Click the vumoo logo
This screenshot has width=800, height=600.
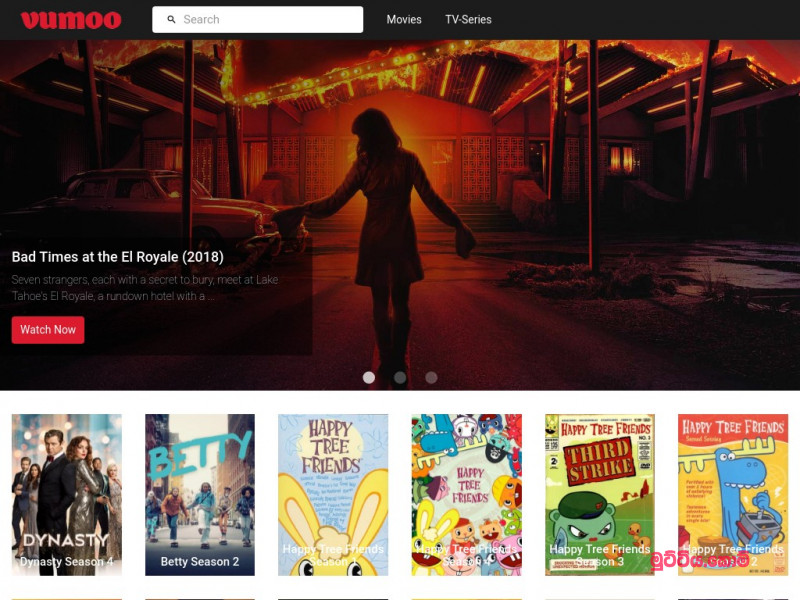[x=71, y=20]
